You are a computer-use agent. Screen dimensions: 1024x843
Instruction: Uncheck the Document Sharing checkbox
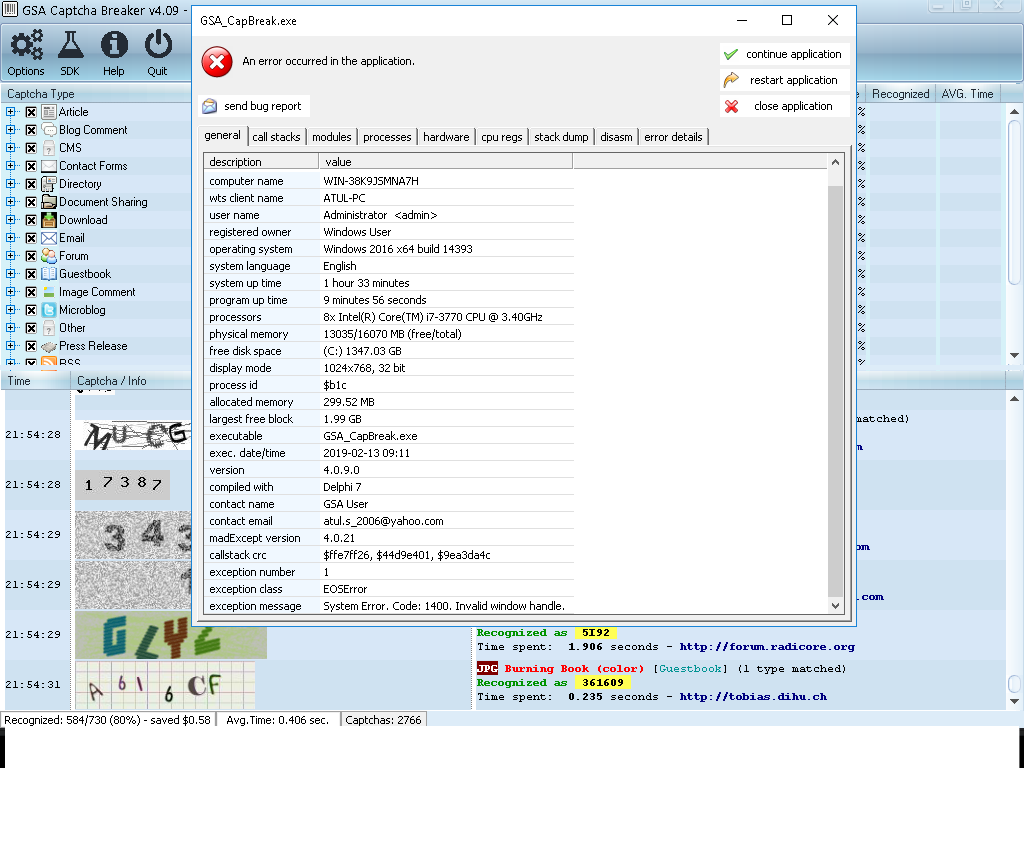31,202
